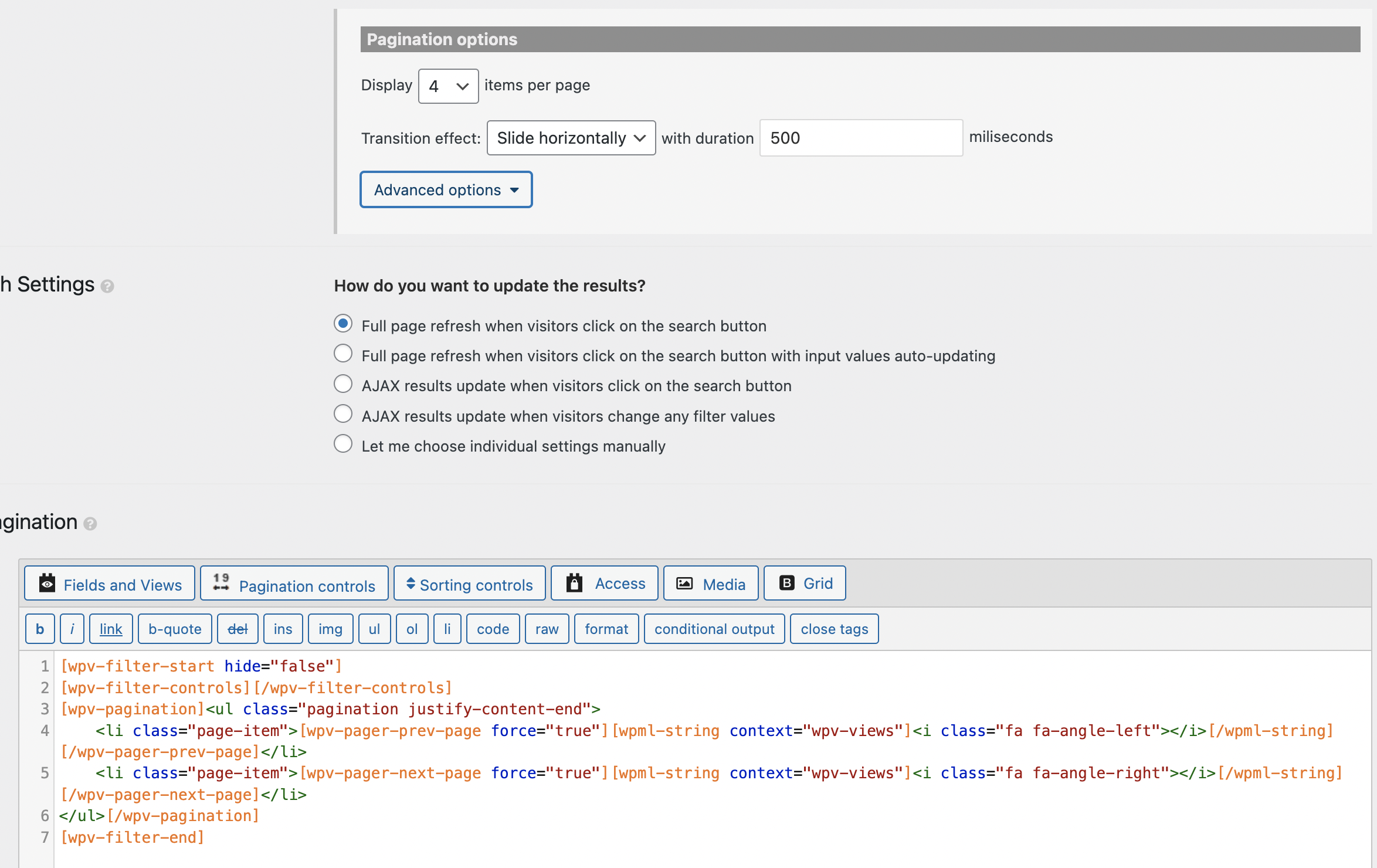Click the close tags button
Screen dimensions: 1377x868
(835, 629)
